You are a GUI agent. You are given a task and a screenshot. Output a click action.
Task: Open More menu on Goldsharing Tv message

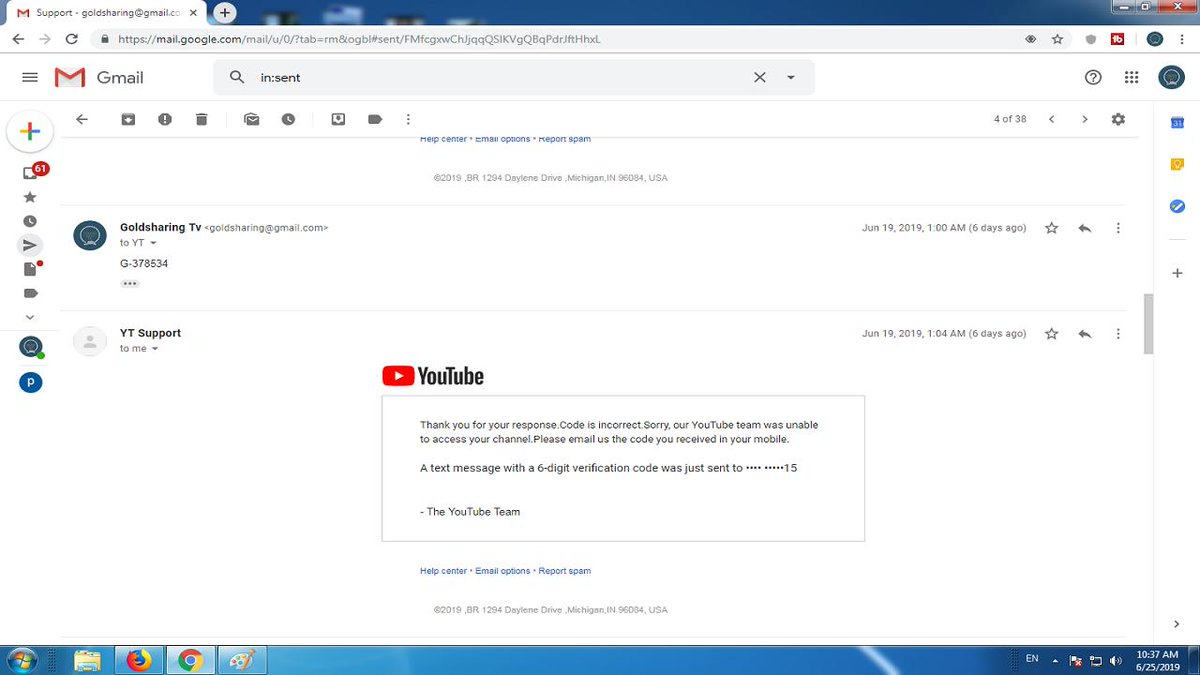coord(1118,228)
